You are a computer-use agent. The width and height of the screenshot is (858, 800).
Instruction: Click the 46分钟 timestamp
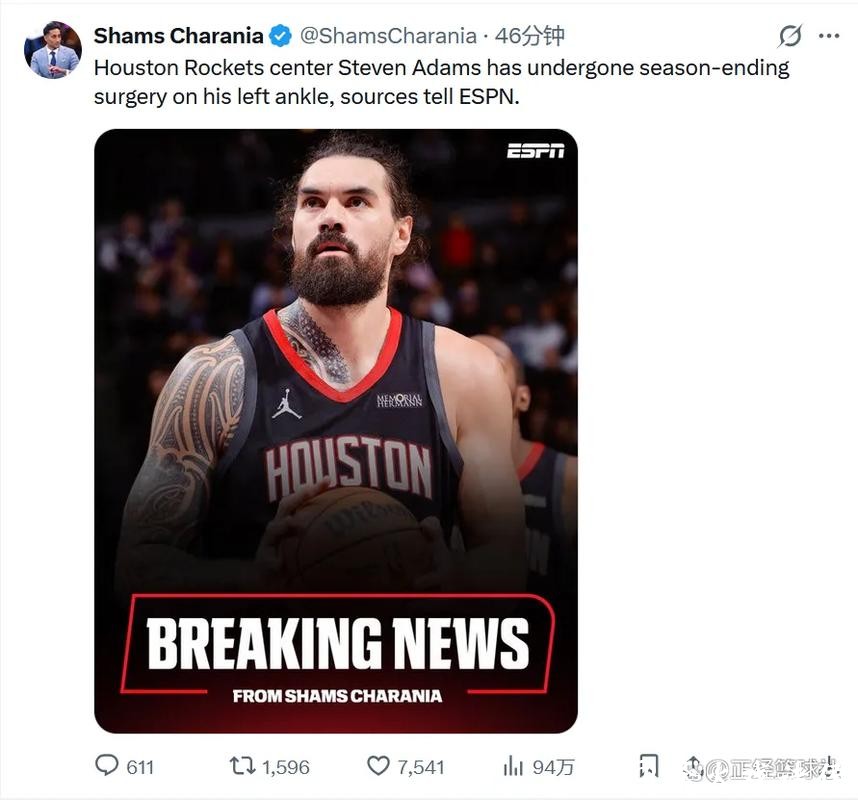[x=530, y=36]
